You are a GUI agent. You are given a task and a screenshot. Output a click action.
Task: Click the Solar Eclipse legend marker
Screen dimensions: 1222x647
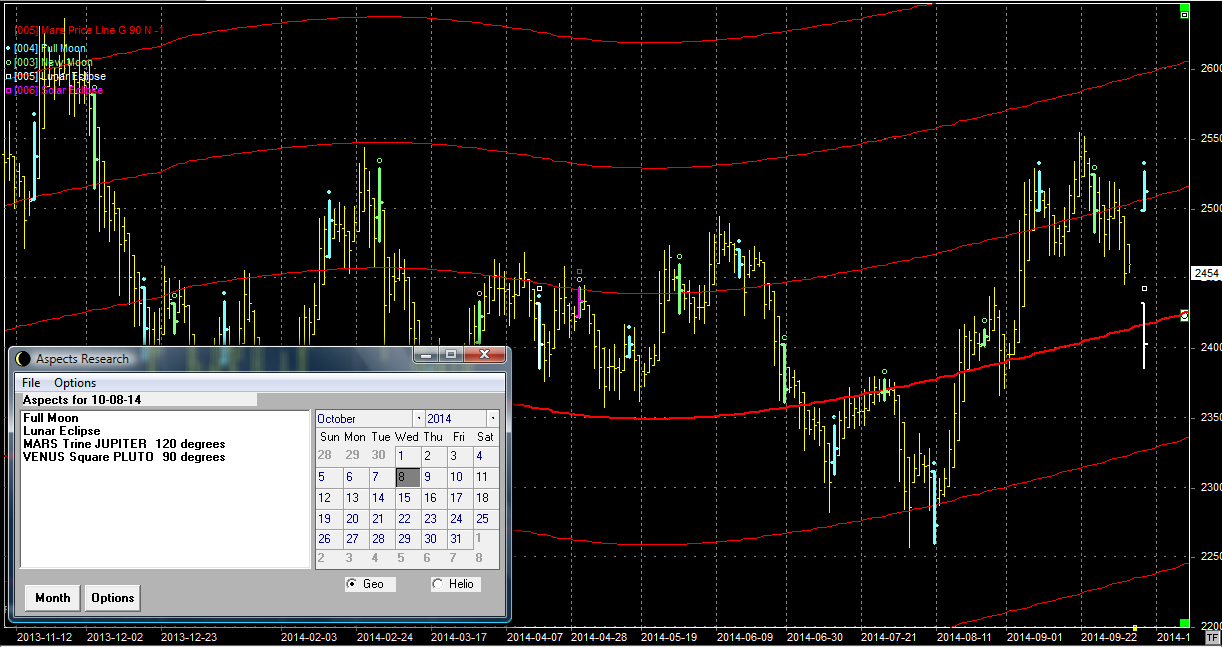(x=8, y=90)
